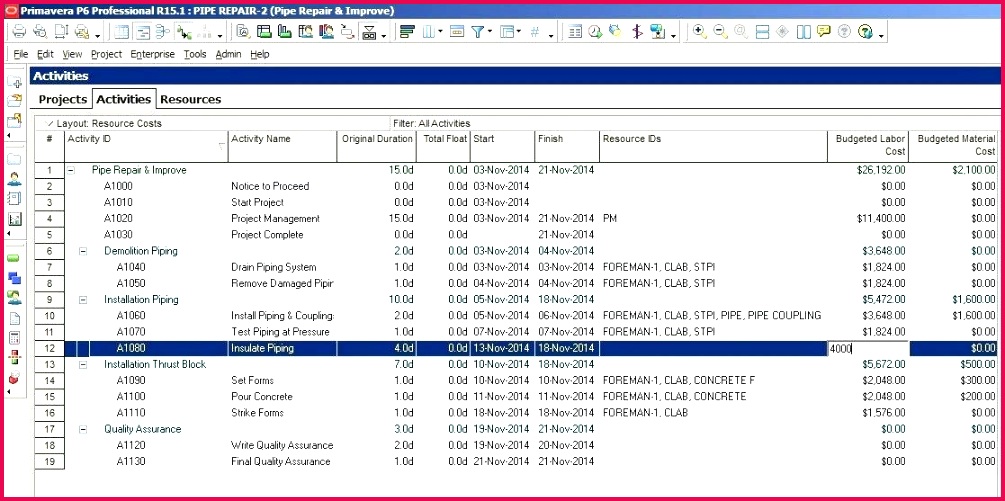Open the Enterprise menu

coord(152,54)
